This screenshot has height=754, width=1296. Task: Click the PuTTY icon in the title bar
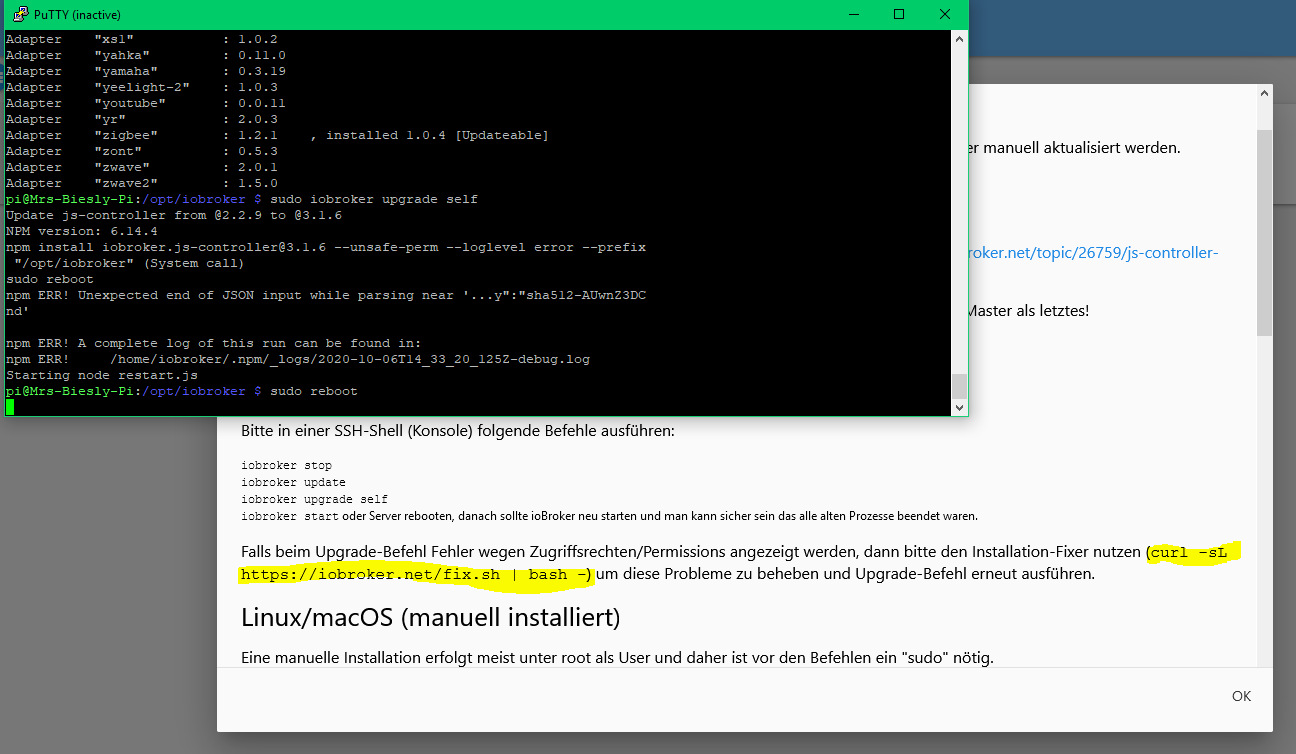pyautogui.click(x=19, y=14)
